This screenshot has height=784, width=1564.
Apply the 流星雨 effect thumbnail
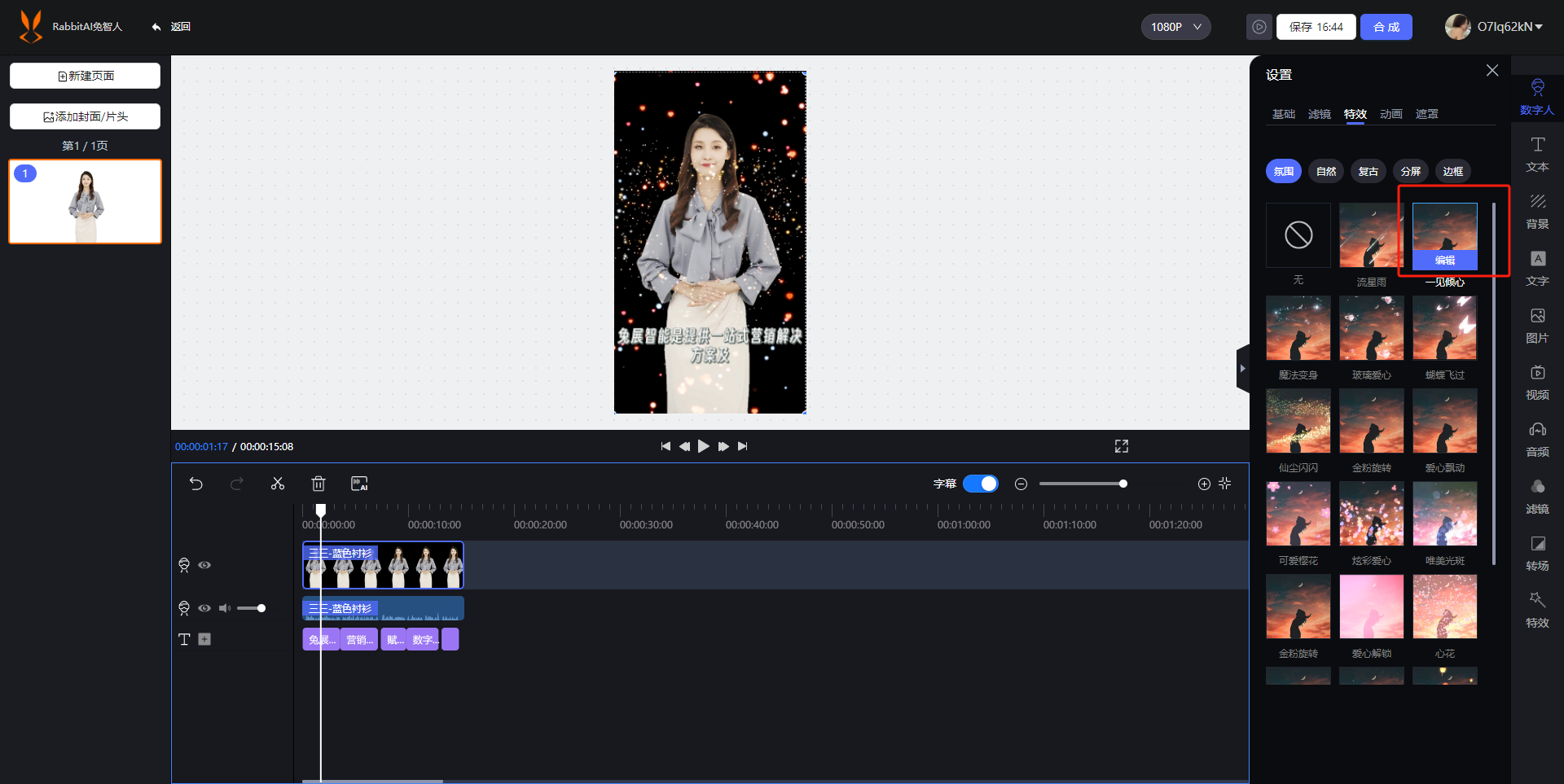(1372, 235)
